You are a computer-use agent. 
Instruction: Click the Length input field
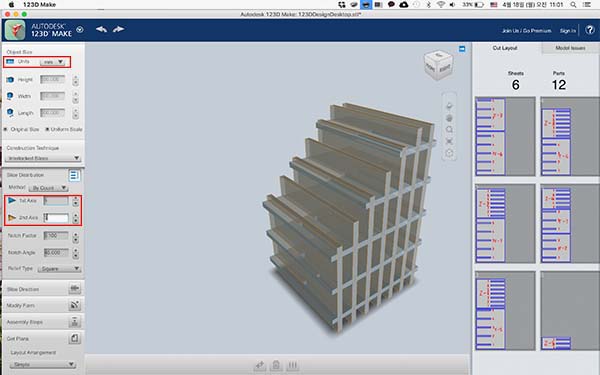click(52, 113)
